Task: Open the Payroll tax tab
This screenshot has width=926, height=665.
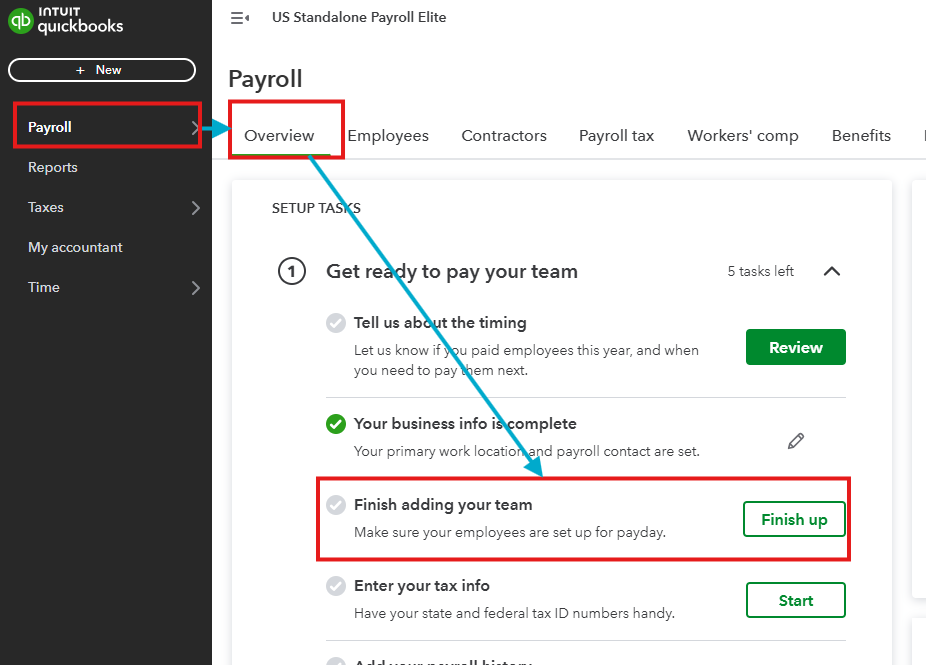Action: click(x=616, y=135)
